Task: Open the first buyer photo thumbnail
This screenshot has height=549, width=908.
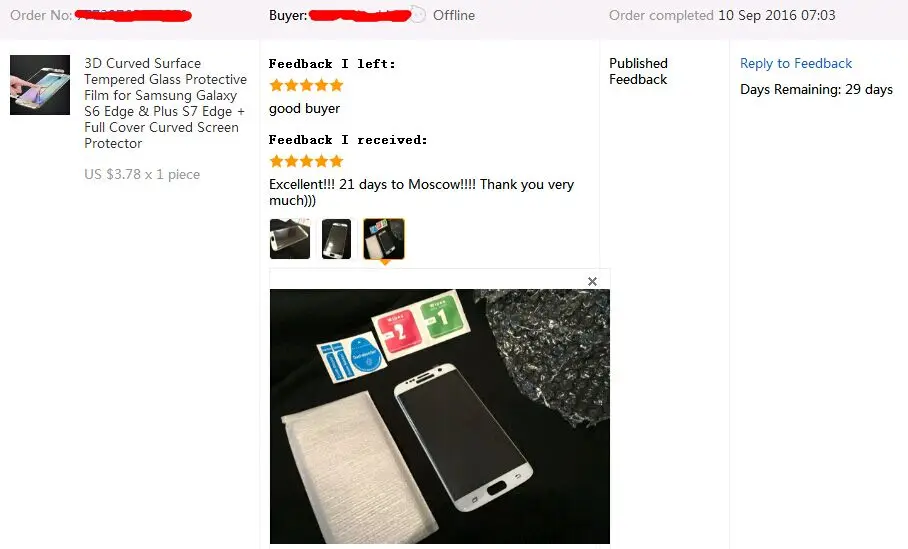Action: [290, 239]
